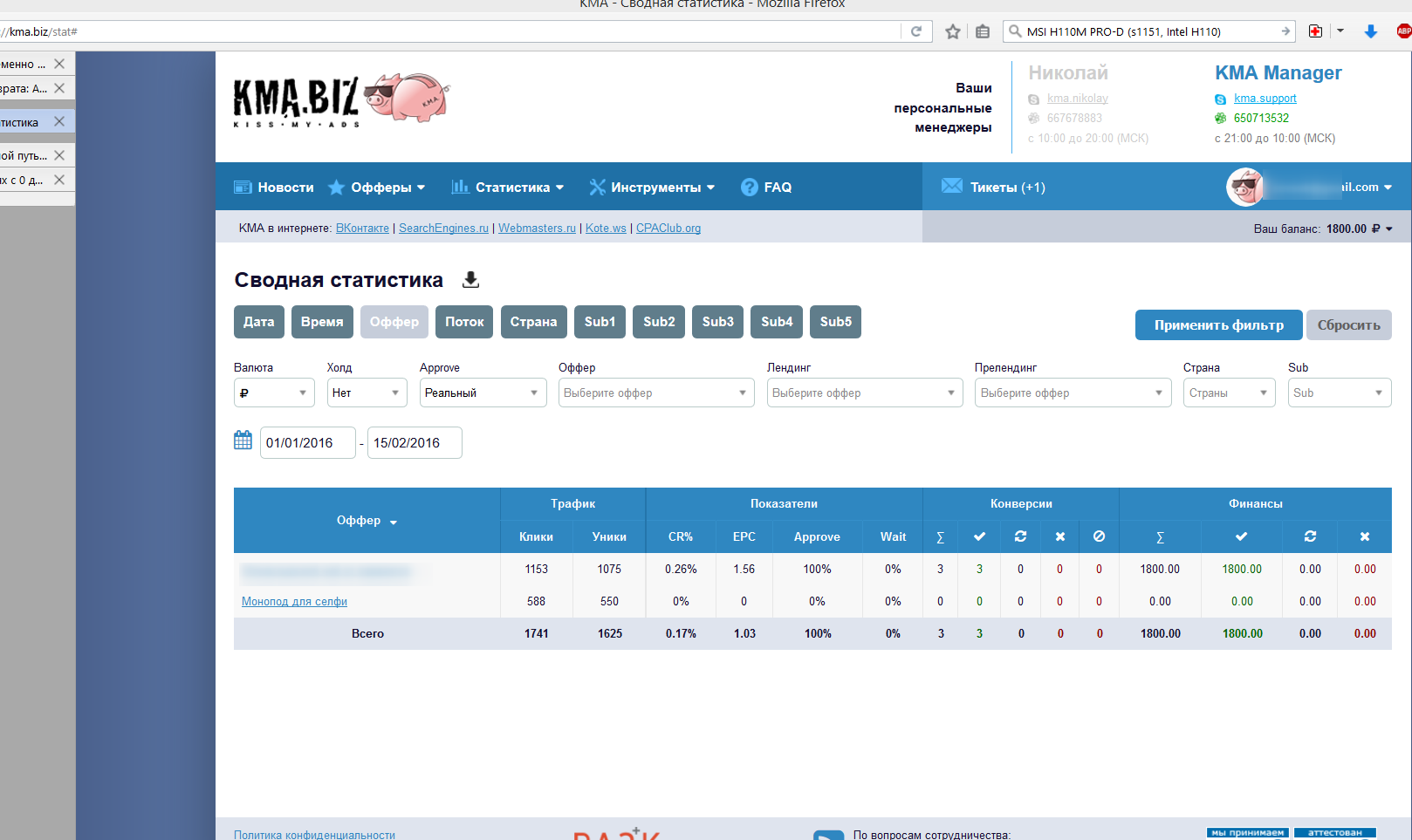Screen dimensions: 1412x840
Task: Toggle grouping by Страна
Action: (533, 322)
